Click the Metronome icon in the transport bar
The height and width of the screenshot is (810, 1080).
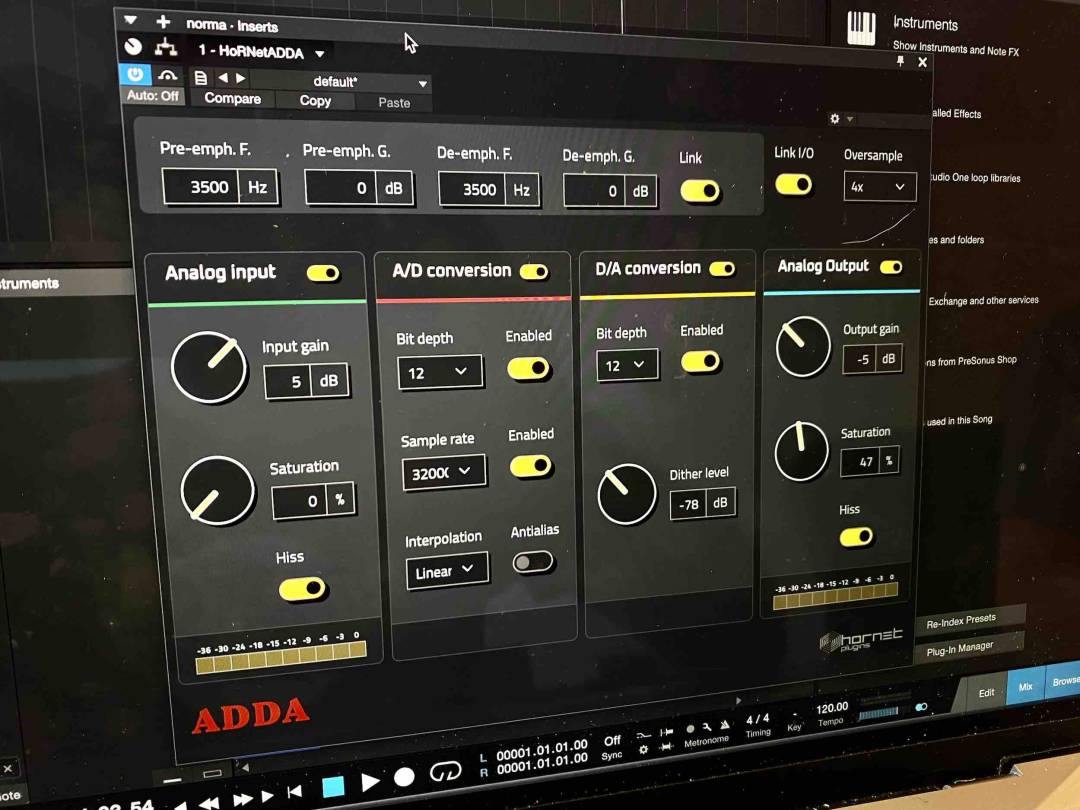[688, 731]
